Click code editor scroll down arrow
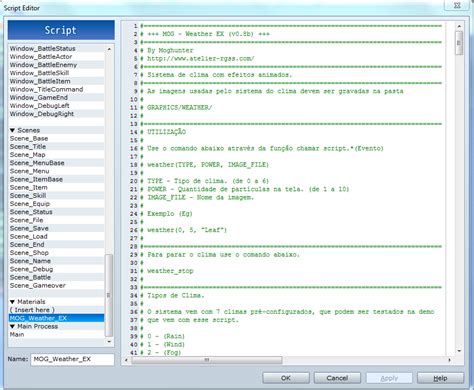This screenshot has width=474, height=390. [459, 351]
